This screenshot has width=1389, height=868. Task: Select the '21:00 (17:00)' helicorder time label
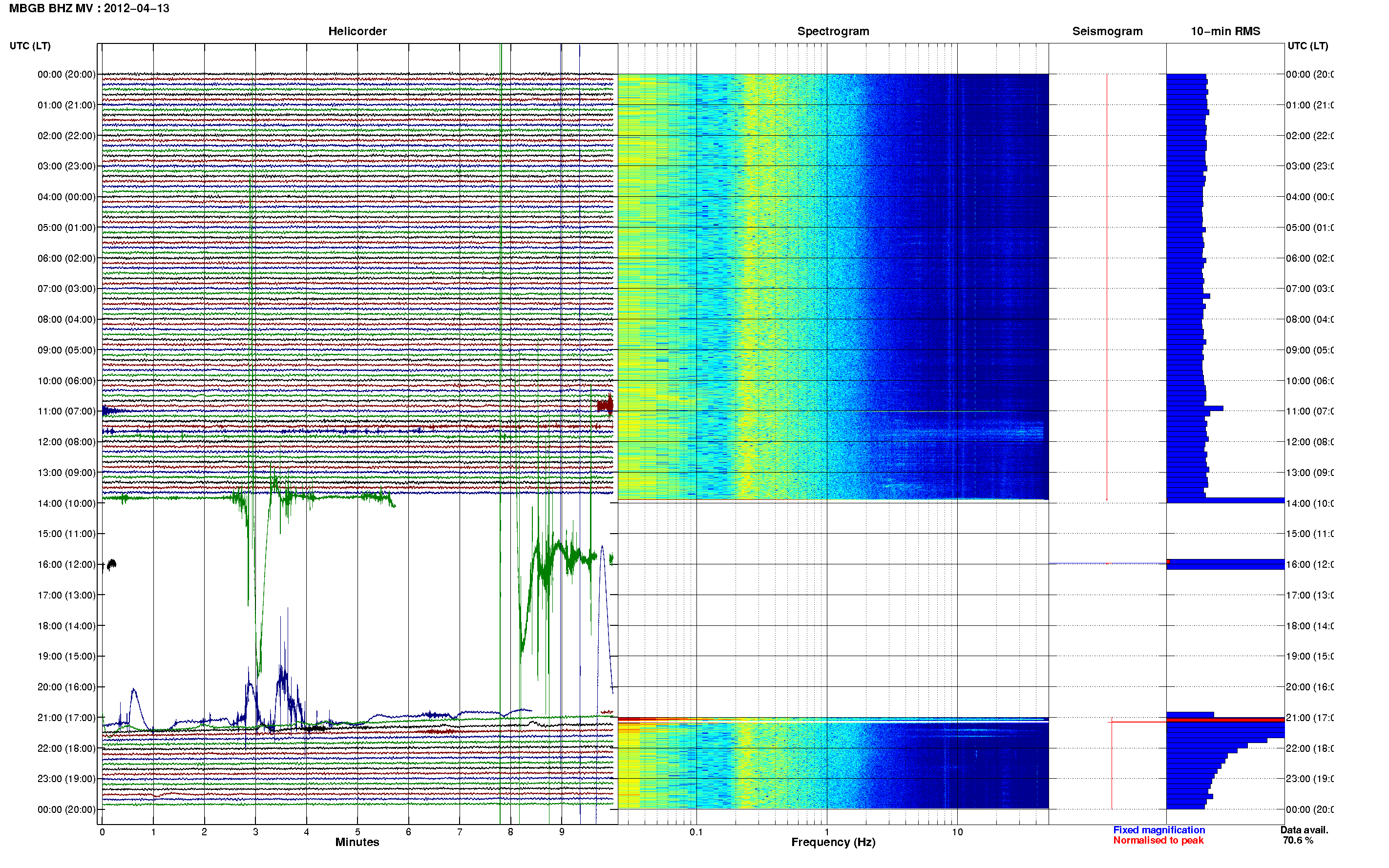click(x=66, y=718)
